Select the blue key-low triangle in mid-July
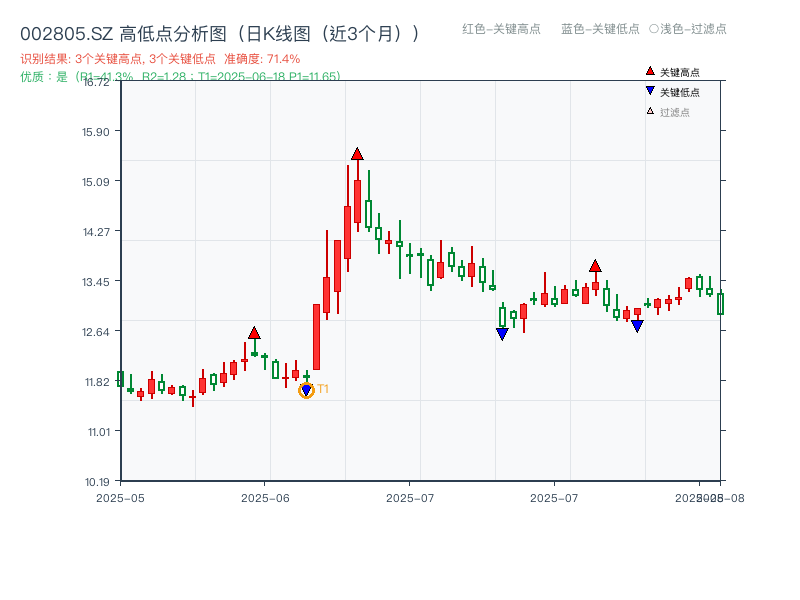This screenshot has height=600, width=800. pyautogui.click(x=502, y=332)
